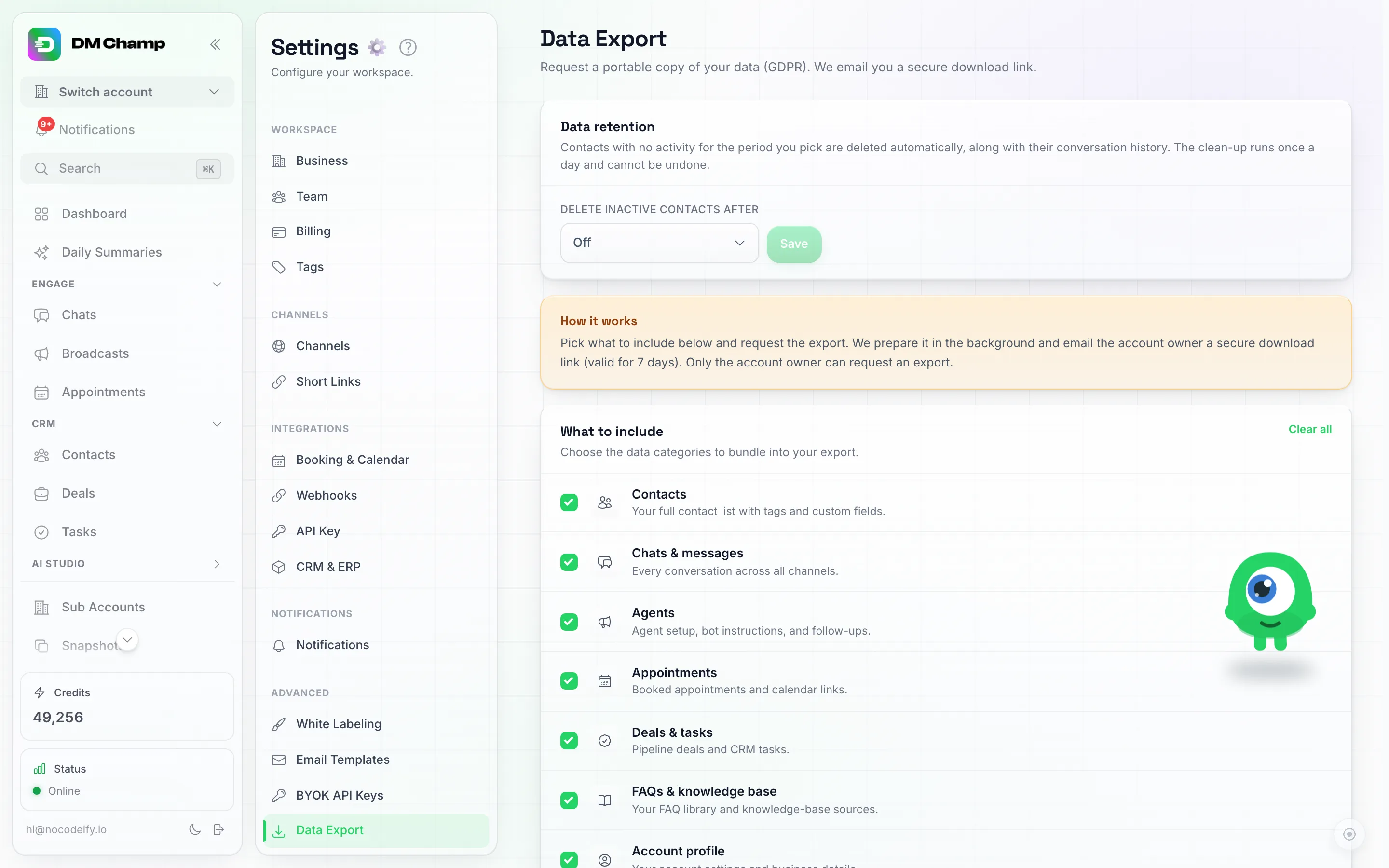Click the Search field
1389x868 pixels.
click(127, 169)
